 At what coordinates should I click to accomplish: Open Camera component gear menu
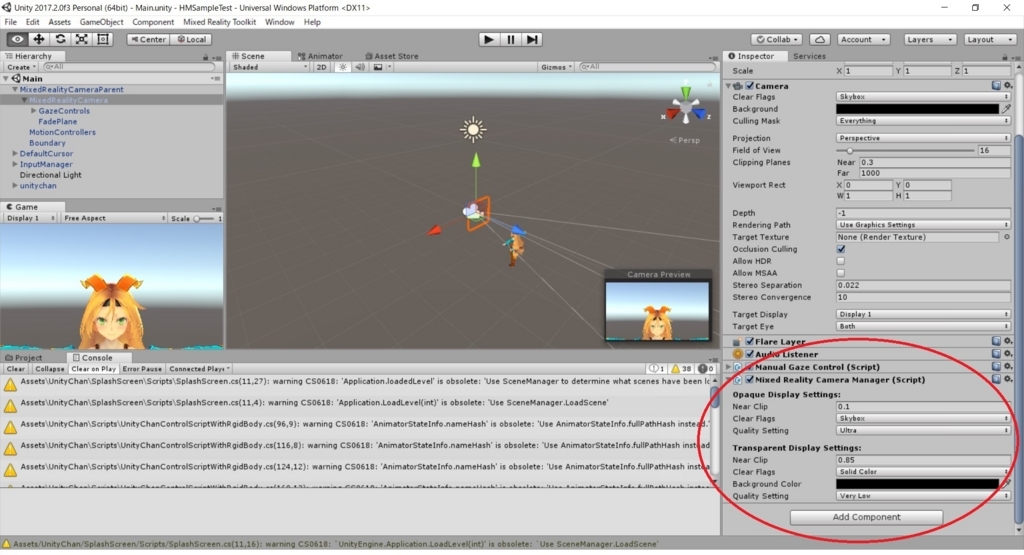pyautogui.click(x=1008, y=86)
